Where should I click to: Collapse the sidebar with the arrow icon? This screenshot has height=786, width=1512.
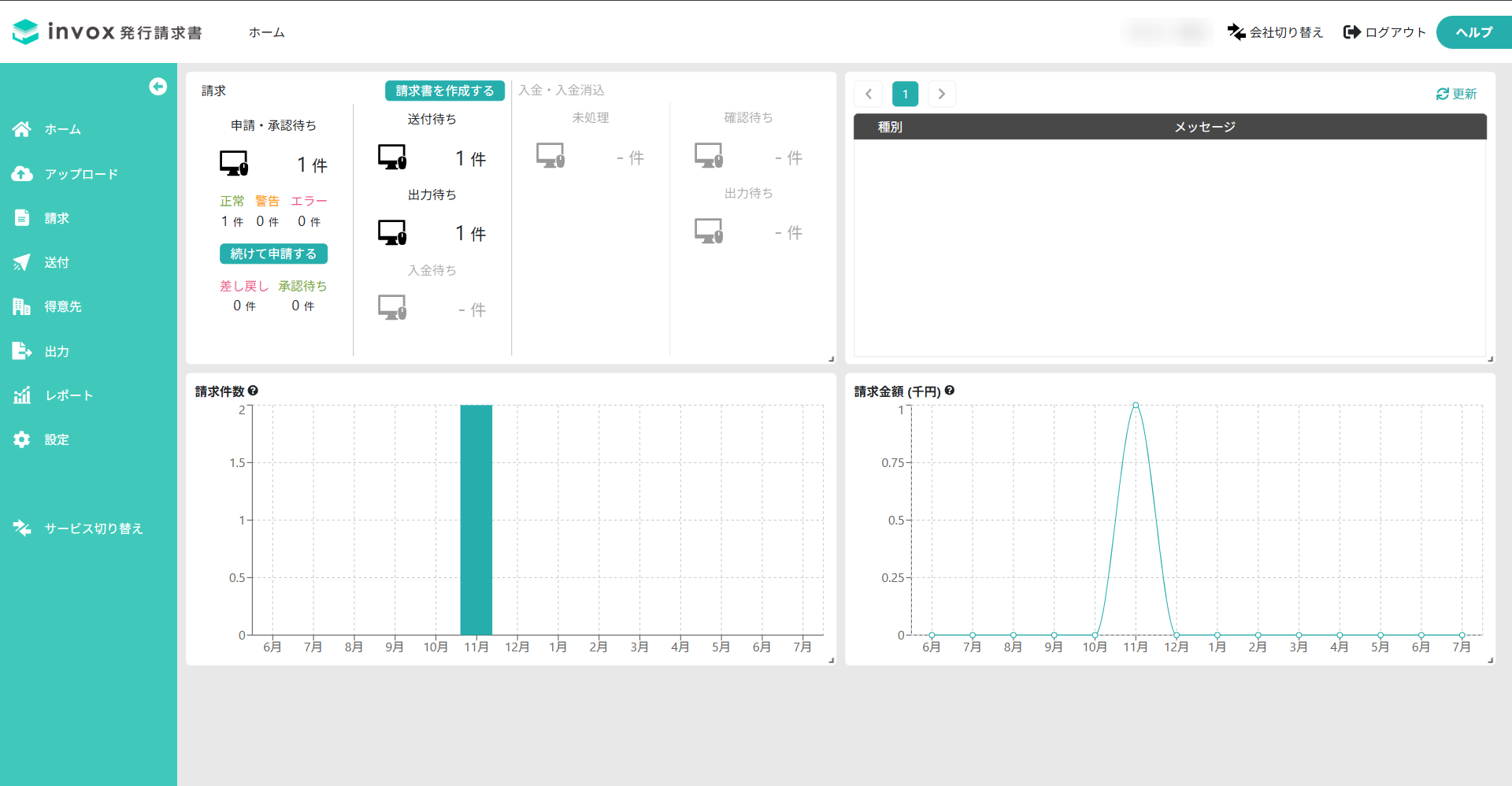pos(157,87)
